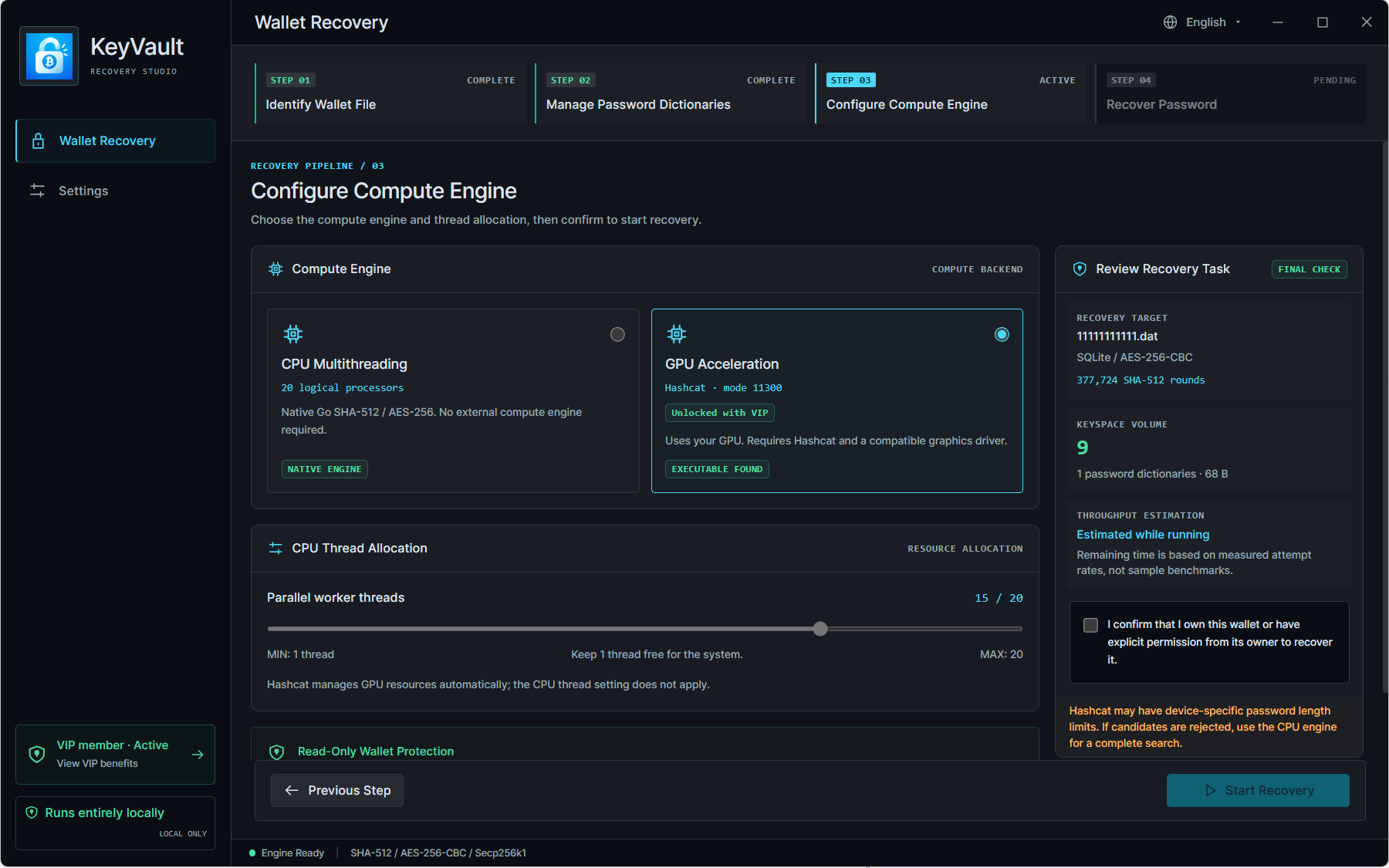Select Step 03 Configure Compute Engine tab
The width and height of the screenshot is (1389, 868).
click(x=951, y=93)
